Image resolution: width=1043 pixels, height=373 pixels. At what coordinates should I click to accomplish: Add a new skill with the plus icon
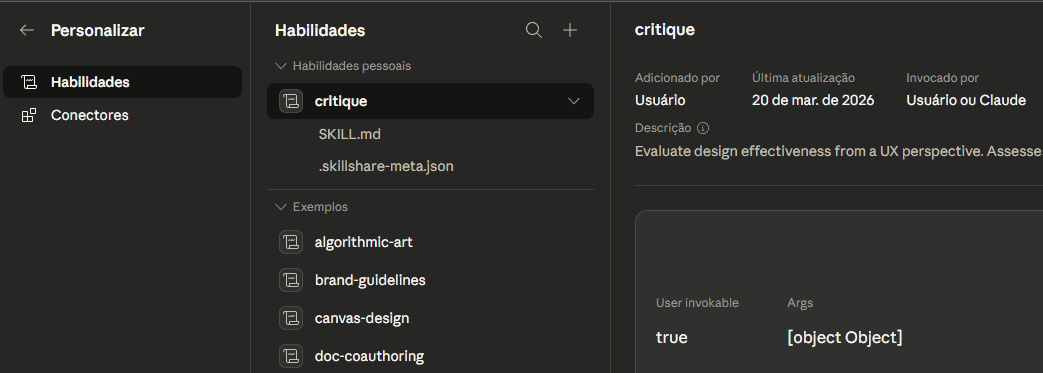pos(570,30)
